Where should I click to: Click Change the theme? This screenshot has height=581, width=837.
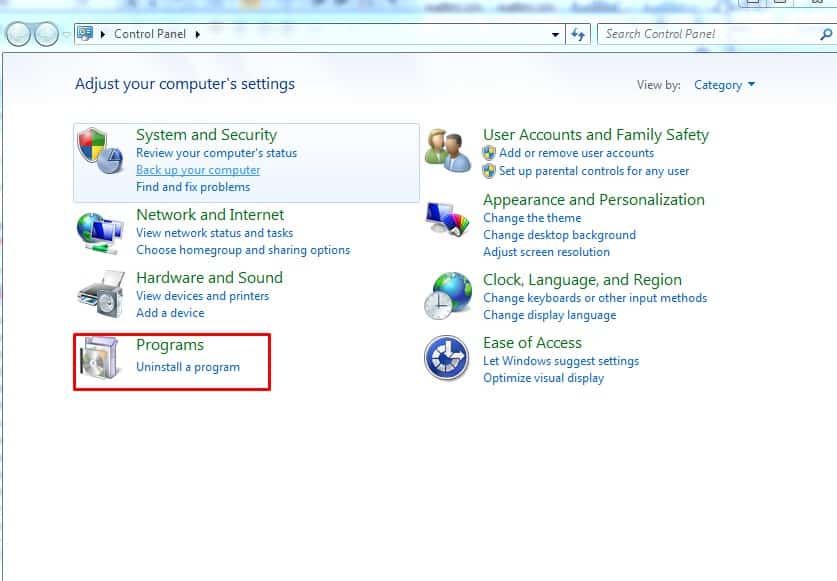(532, 218)
